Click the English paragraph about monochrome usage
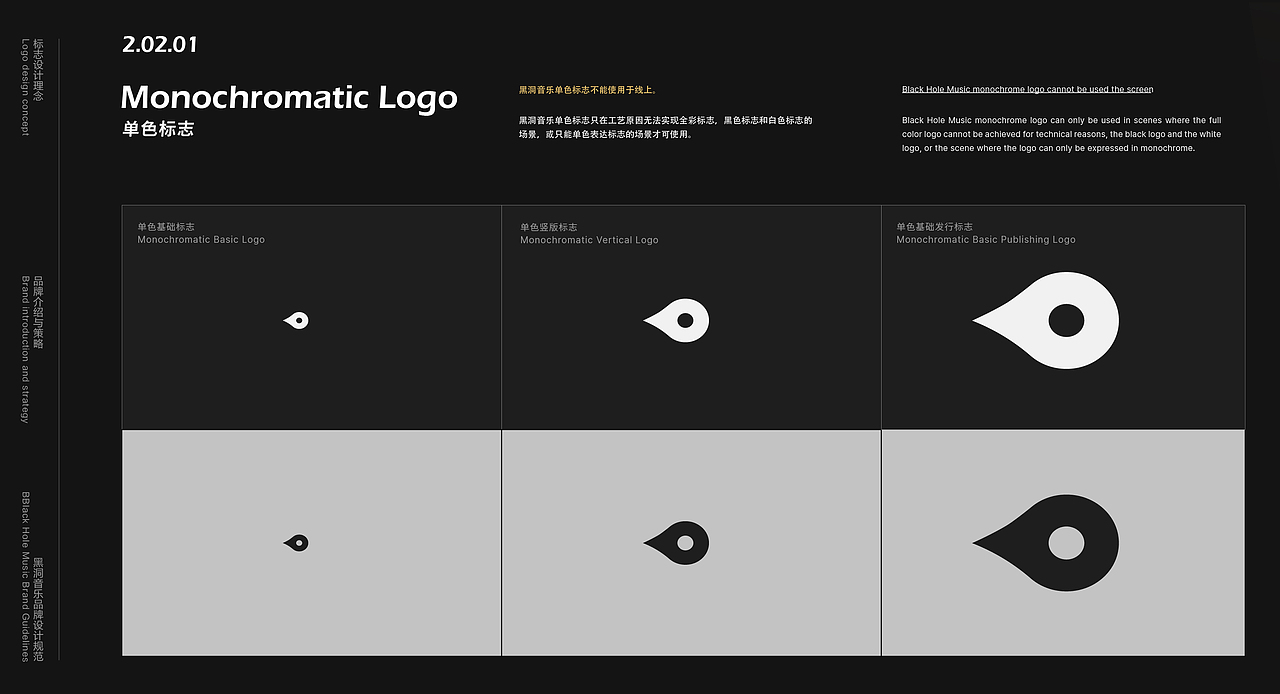This screenshot has width=1280, height=694. [1061, 134]
